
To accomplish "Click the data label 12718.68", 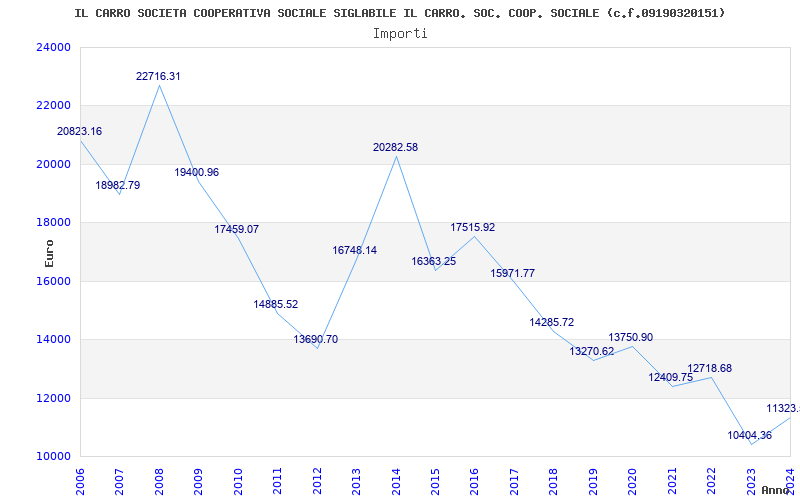I will click(x=710, y=368).
